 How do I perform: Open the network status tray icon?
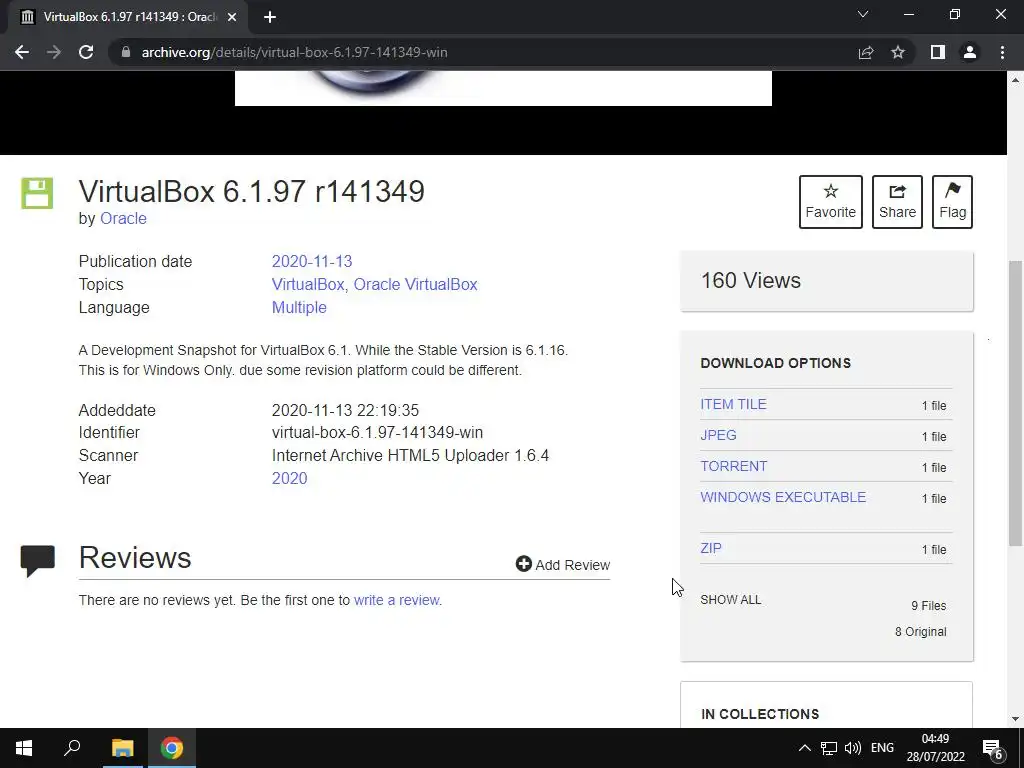coord(829,748)
